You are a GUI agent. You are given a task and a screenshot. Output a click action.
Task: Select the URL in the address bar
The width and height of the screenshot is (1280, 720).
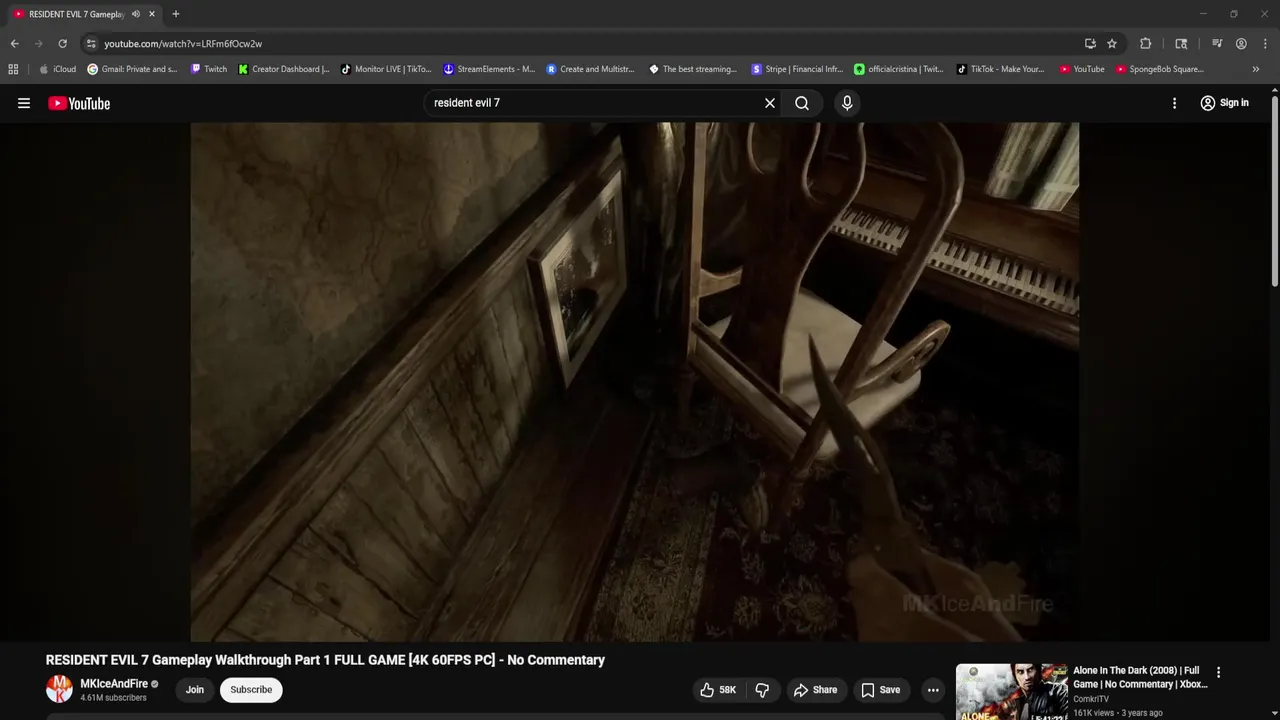pyautogui.click(x=183, y=44)
